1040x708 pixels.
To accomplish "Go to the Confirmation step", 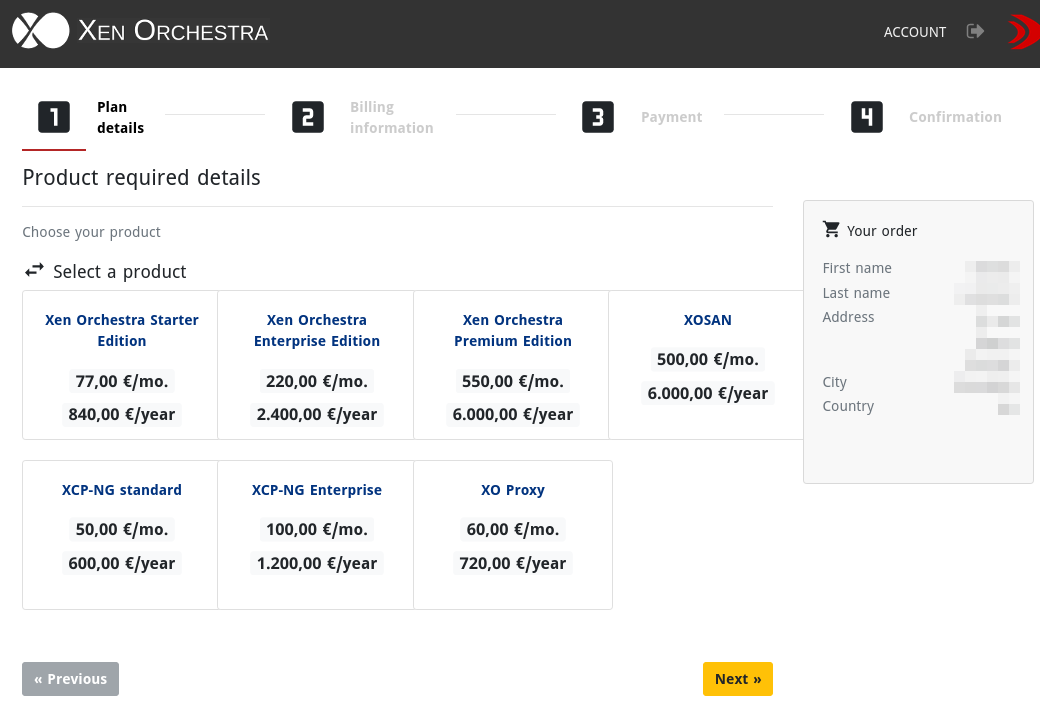I will point(955,117).
